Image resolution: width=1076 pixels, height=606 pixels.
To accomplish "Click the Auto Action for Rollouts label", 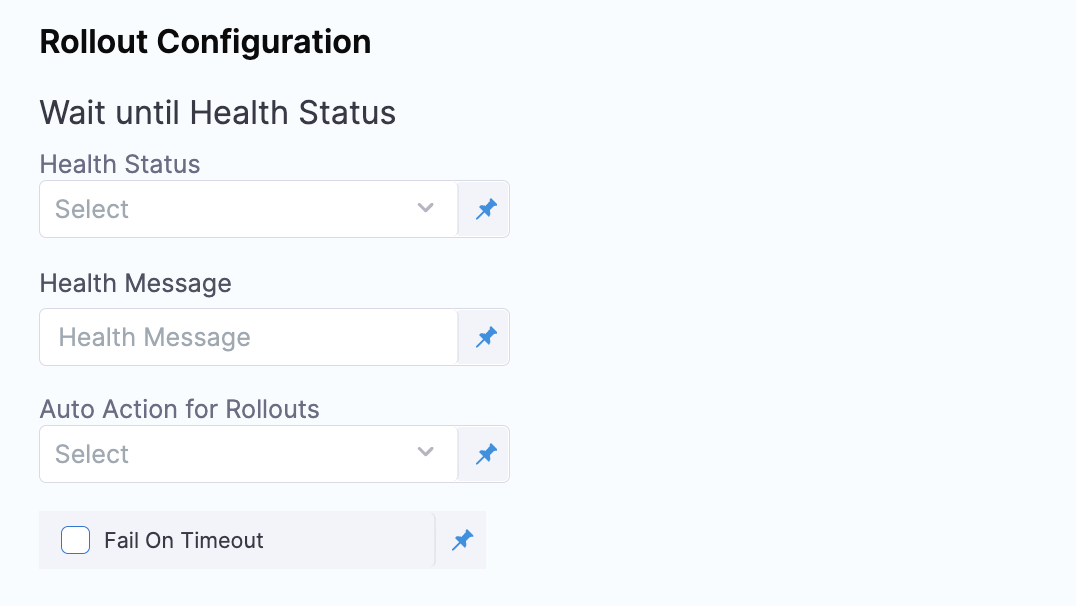I will [x=179, y=409].
